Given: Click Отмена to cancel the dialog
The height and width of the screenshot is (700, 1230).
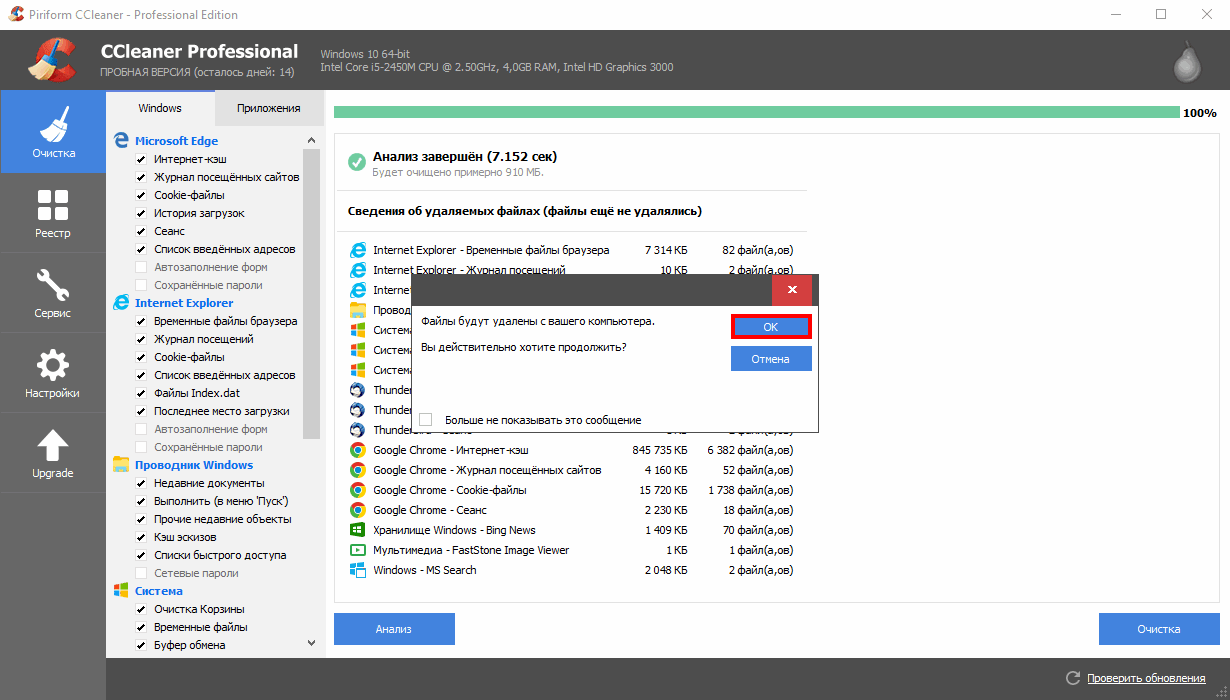Looking at the screenshot, I should (x=771, y=359).
